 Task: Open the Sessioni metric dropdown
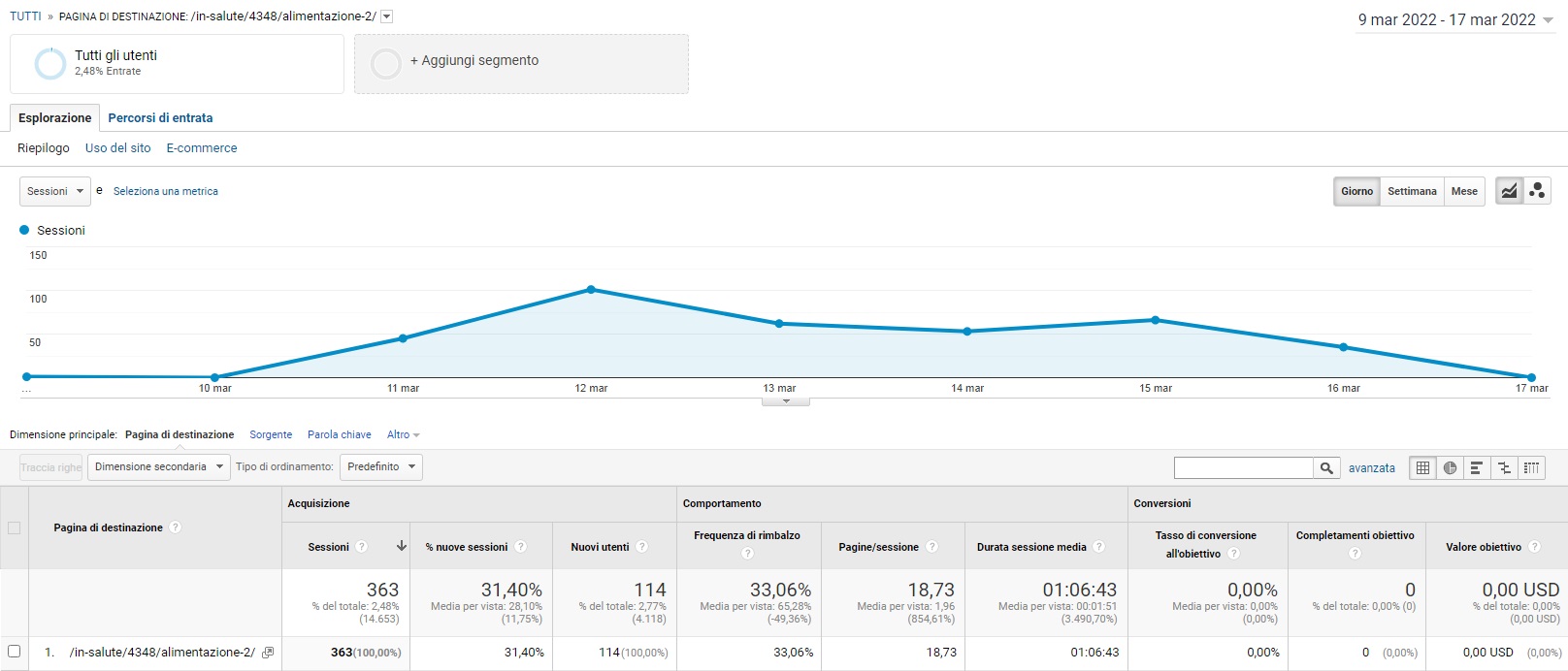(55, 191)
